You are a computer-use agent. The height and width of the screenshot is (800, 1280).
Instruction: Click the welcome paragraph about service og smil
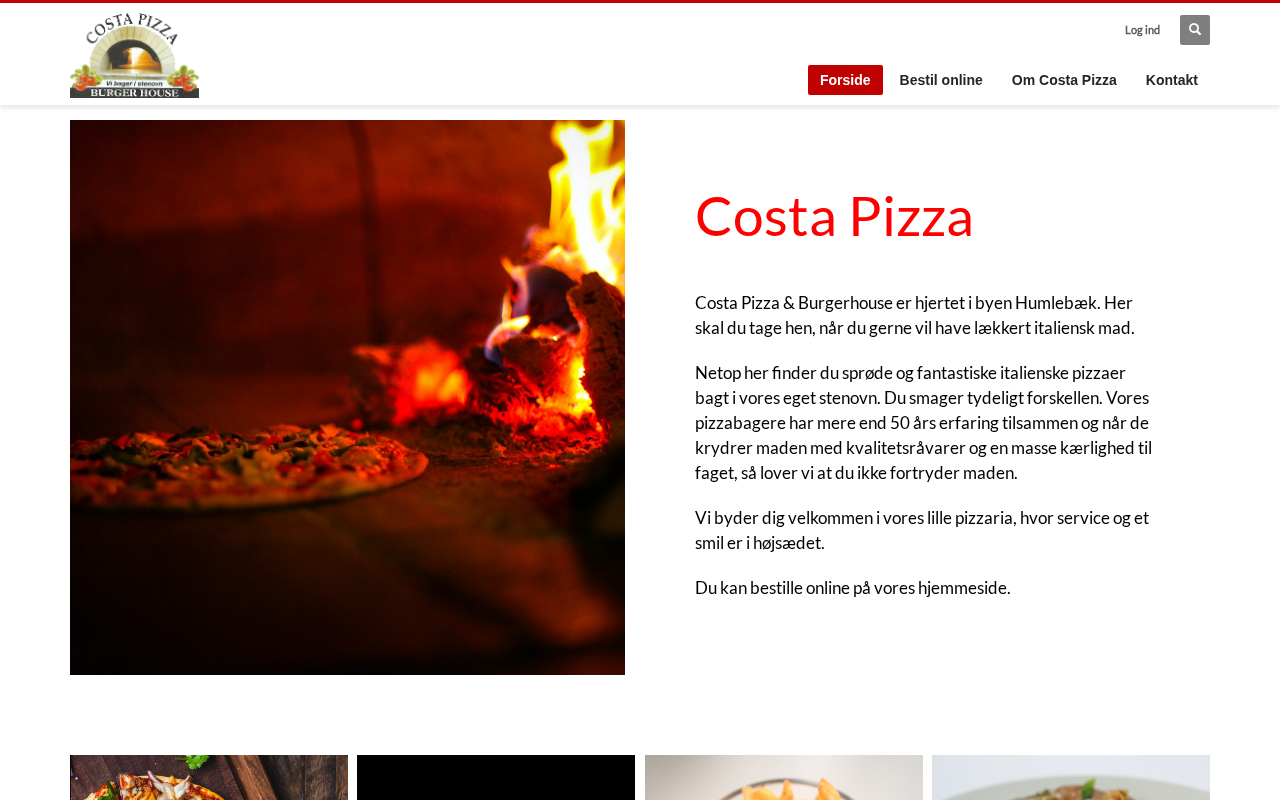click(922, 530)
